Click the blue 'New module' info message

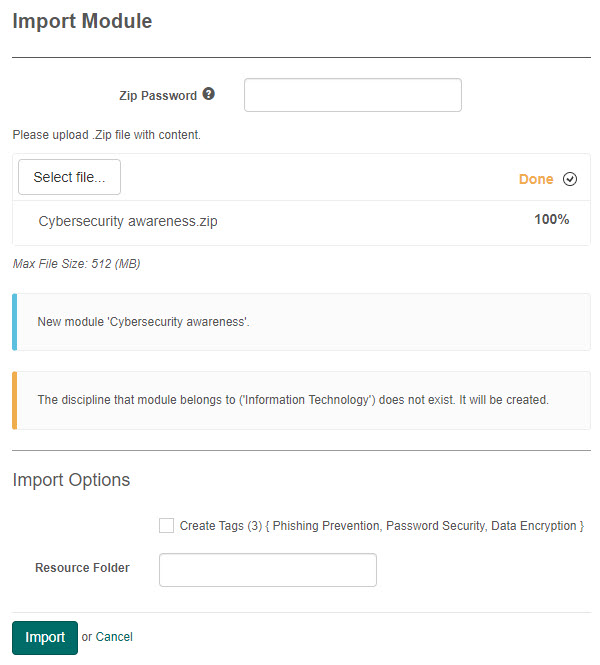coord(143,322)
